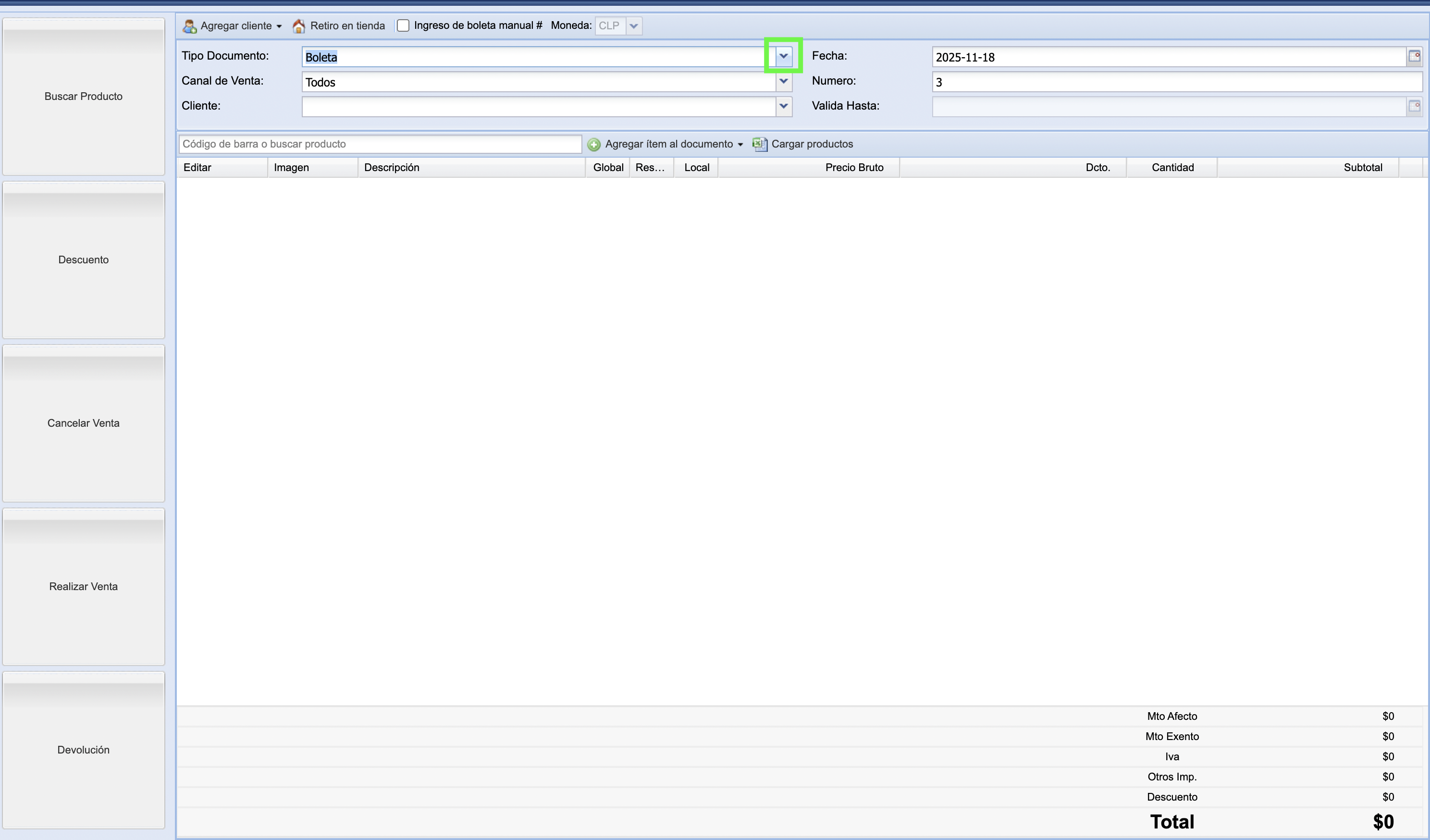Focus the barcode product search field
Screen dimensions: 1430x840
click(380, 144)
